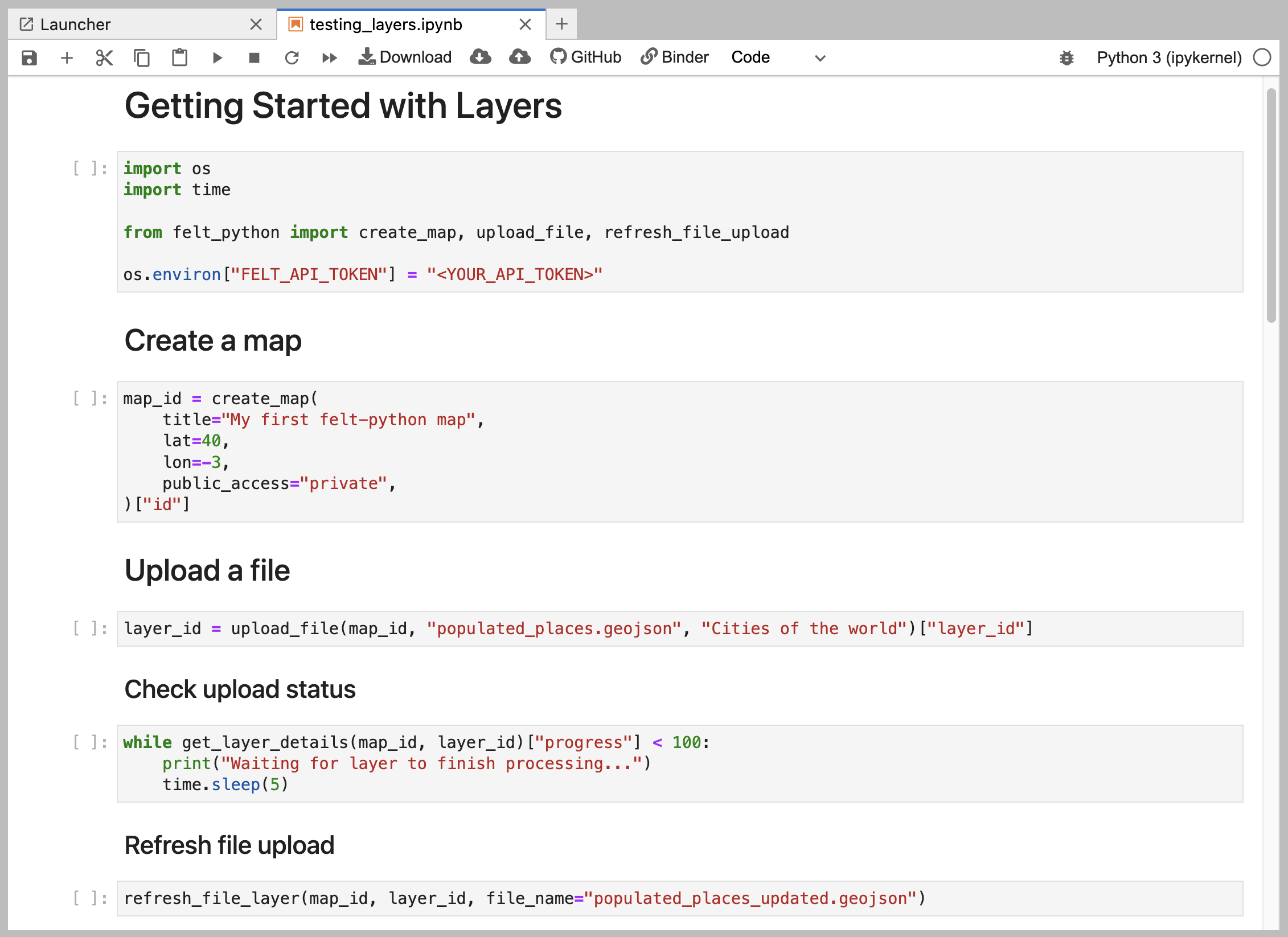Screen dimensions: 1288x937
Task: Copy the selected cell
Action: 142,57
